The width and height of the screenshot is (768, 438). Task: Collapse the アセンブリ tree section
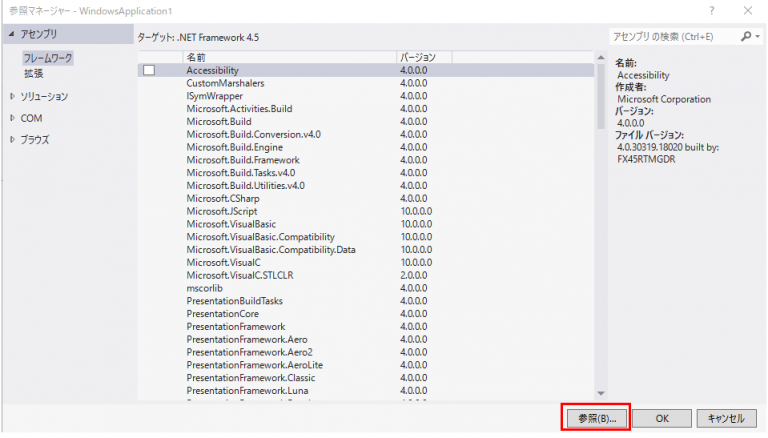pyautogui.click(x=11, y=35)
